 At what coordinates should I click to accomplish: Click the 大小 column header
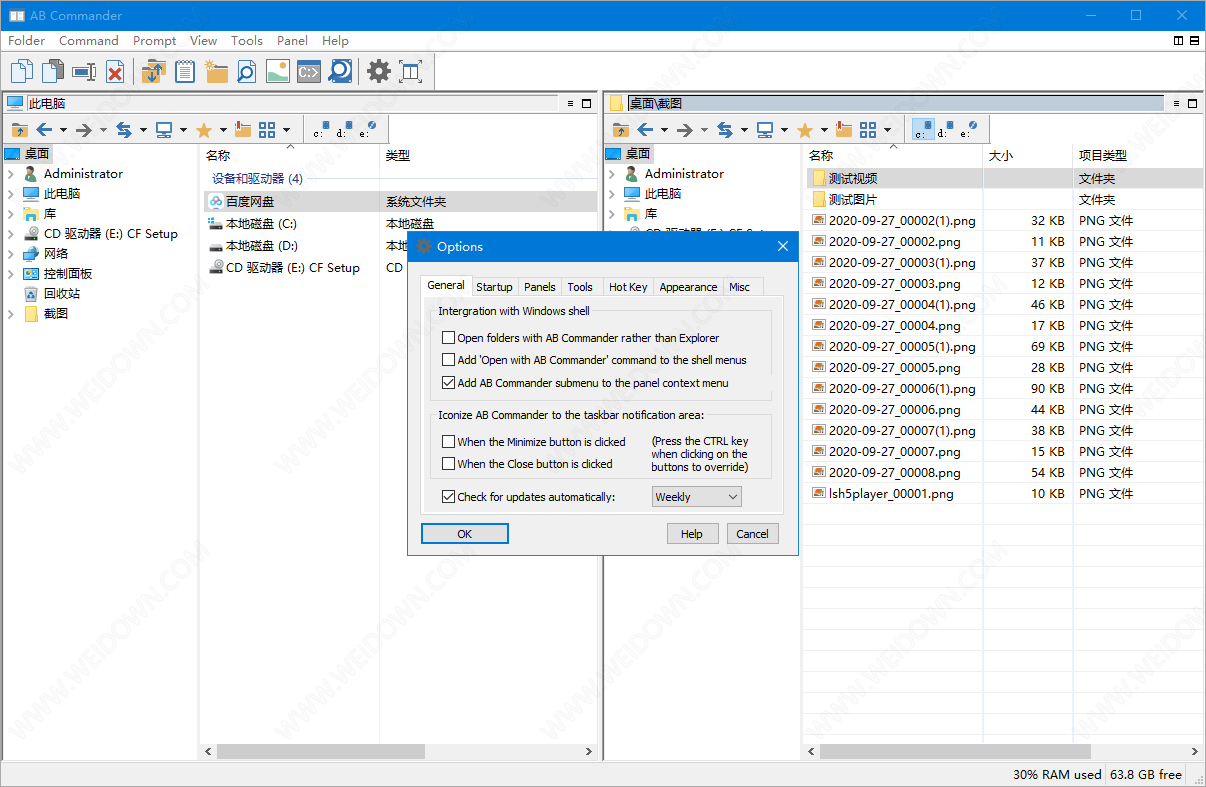(1027, 155)
